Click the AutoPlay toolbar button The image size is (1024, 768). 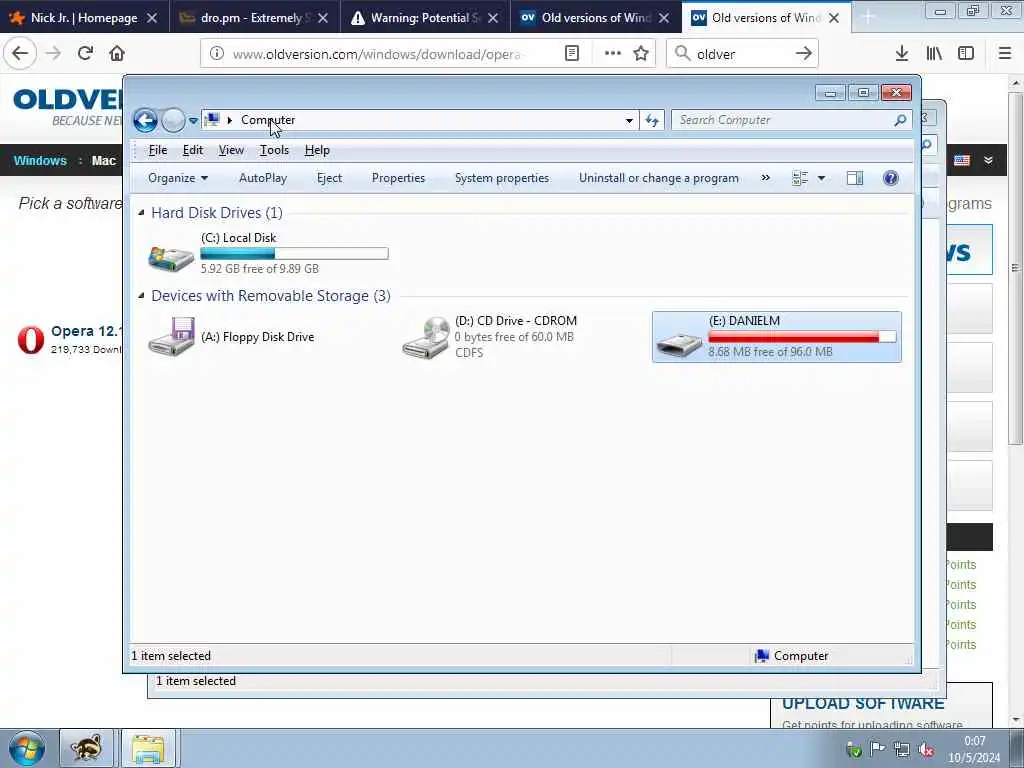coord(263,178)
